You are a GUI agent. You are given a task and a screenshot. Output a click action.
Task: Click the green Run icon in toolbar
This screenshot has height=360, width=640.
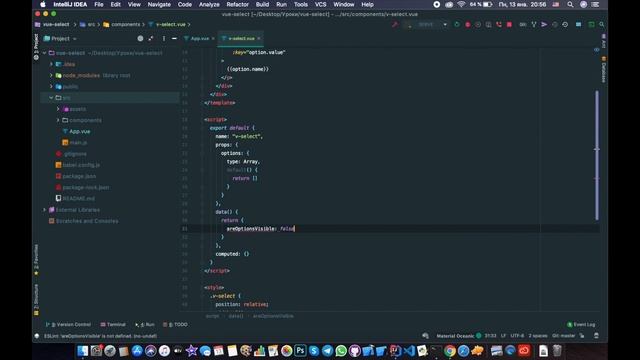457,24
